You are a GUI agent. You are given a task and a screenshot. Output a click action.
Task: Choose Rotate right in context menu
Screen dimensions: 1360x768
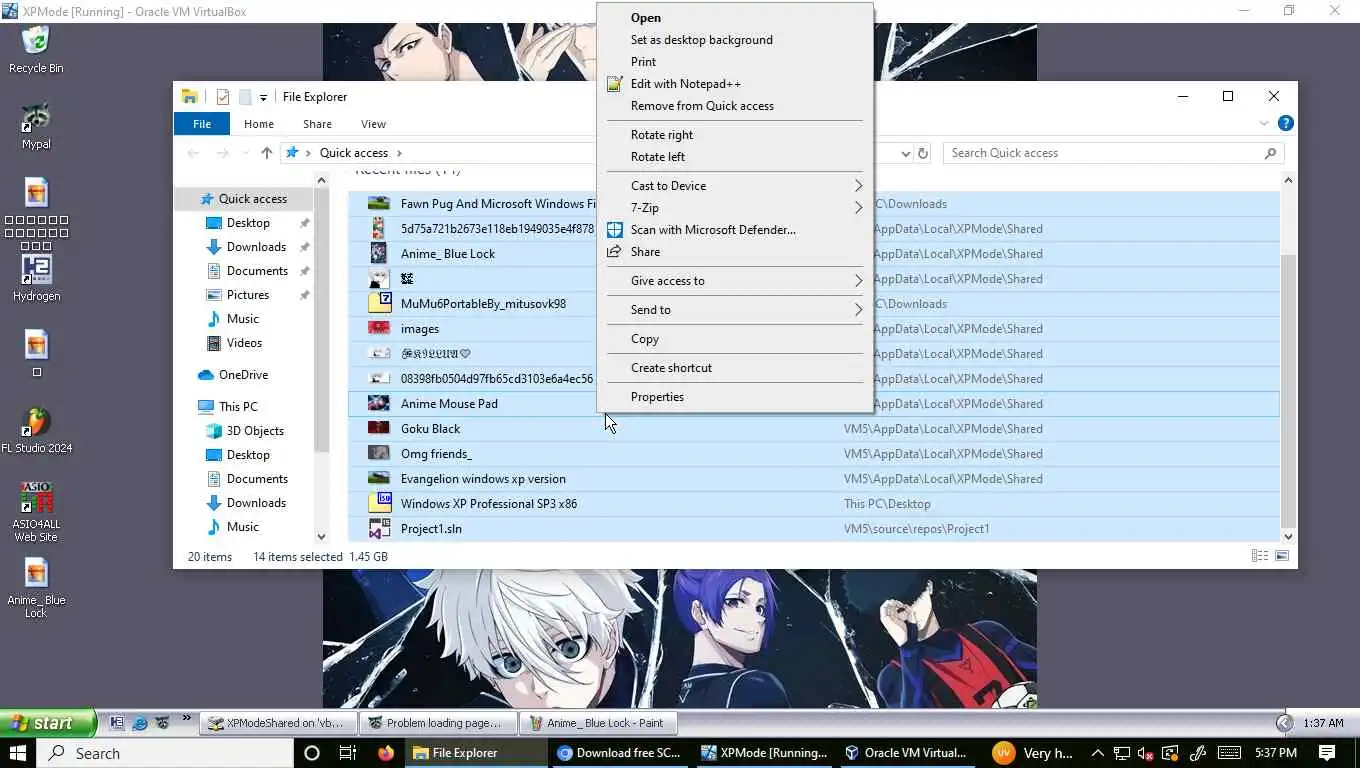[734, 135]
